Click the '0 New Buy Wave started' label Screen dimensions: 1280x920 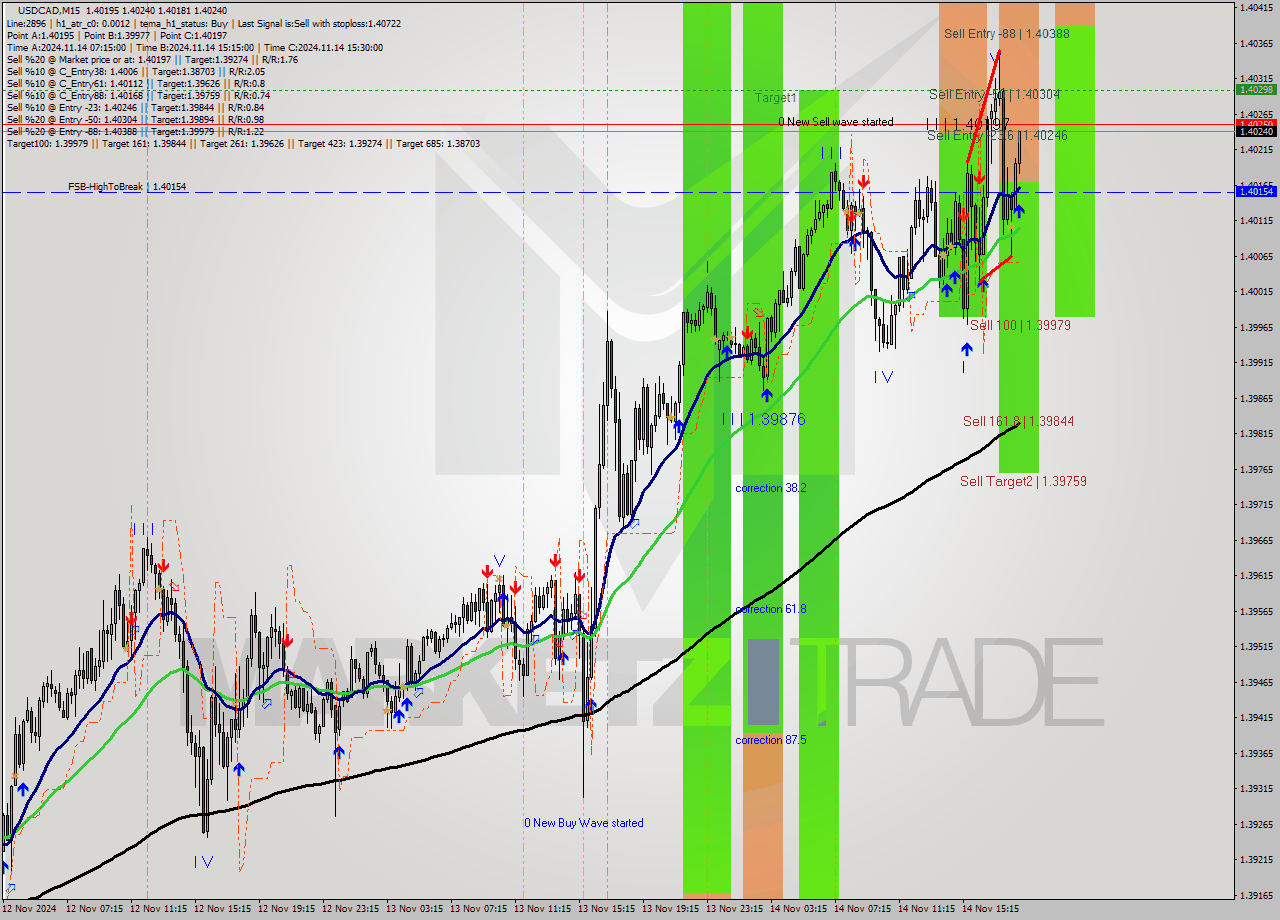pos(584,823)
